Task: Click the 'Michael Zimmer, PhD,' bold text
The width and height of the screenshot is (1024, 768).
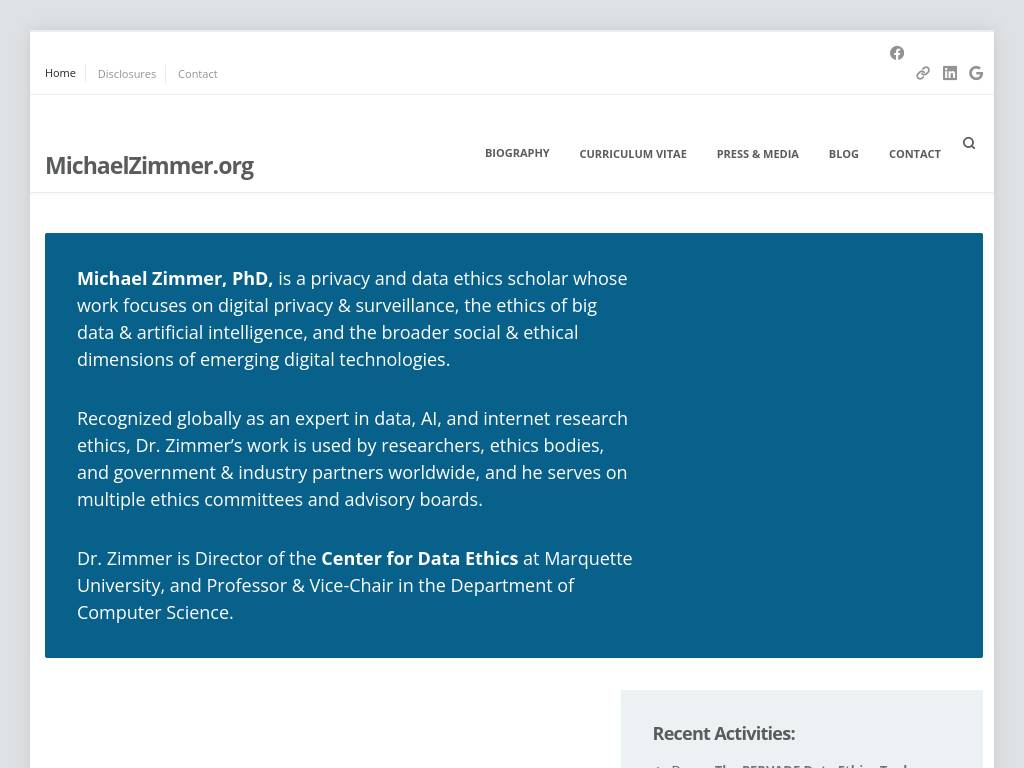Action: pos(175,278)
